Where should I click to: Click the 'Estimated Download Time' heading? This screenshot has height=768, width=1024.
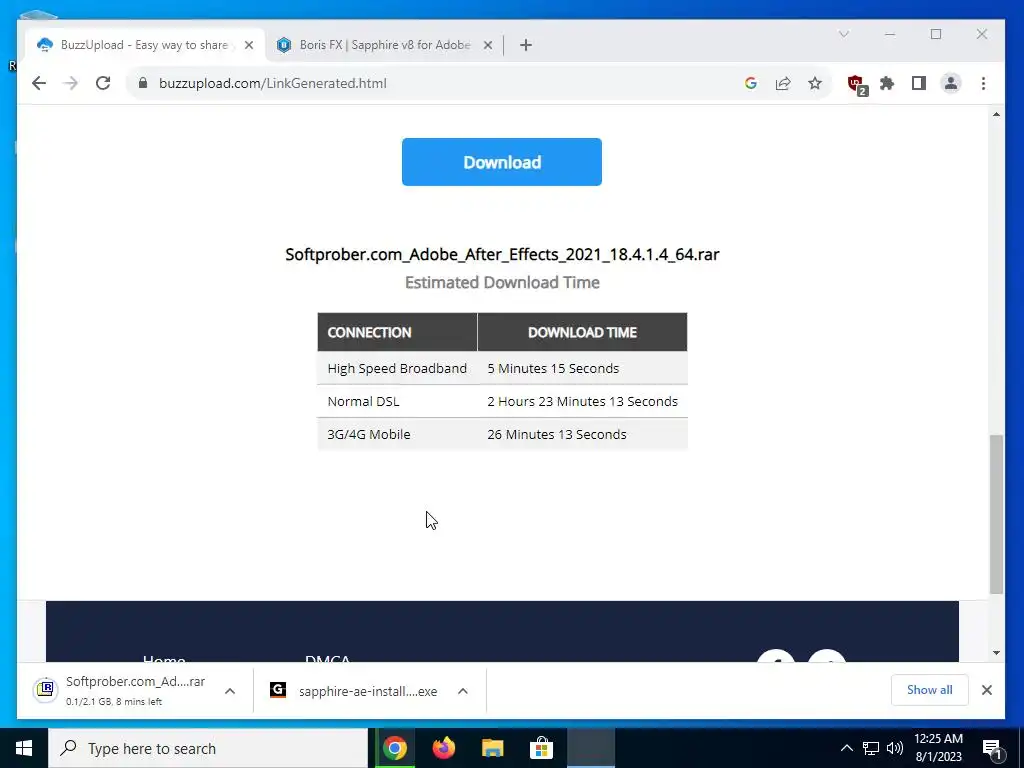(x=502, y=282)
